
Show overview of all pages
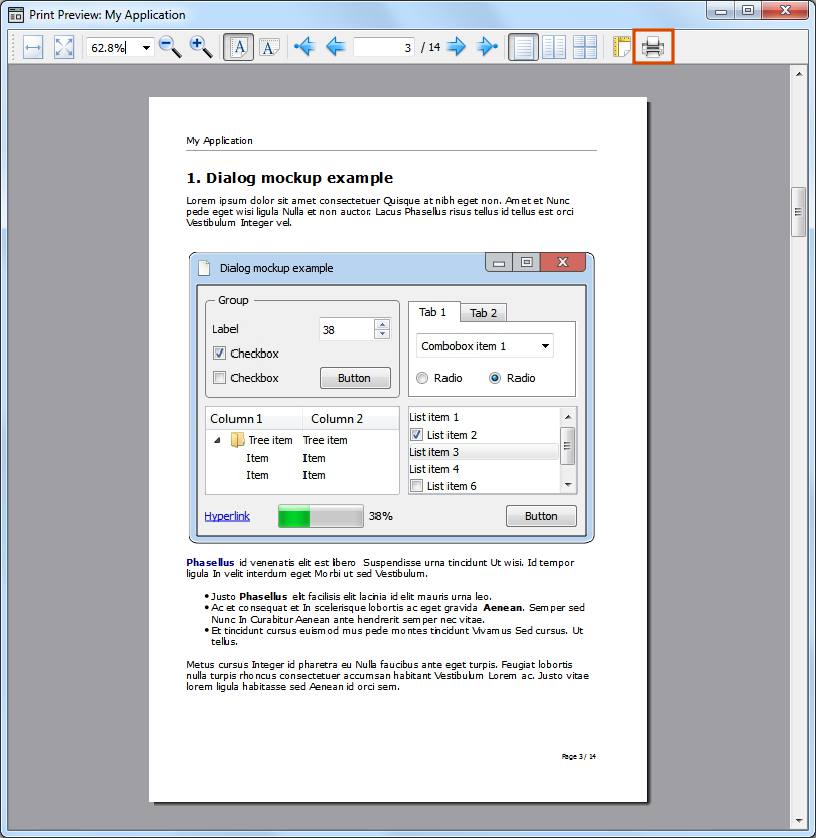point(585,47)
